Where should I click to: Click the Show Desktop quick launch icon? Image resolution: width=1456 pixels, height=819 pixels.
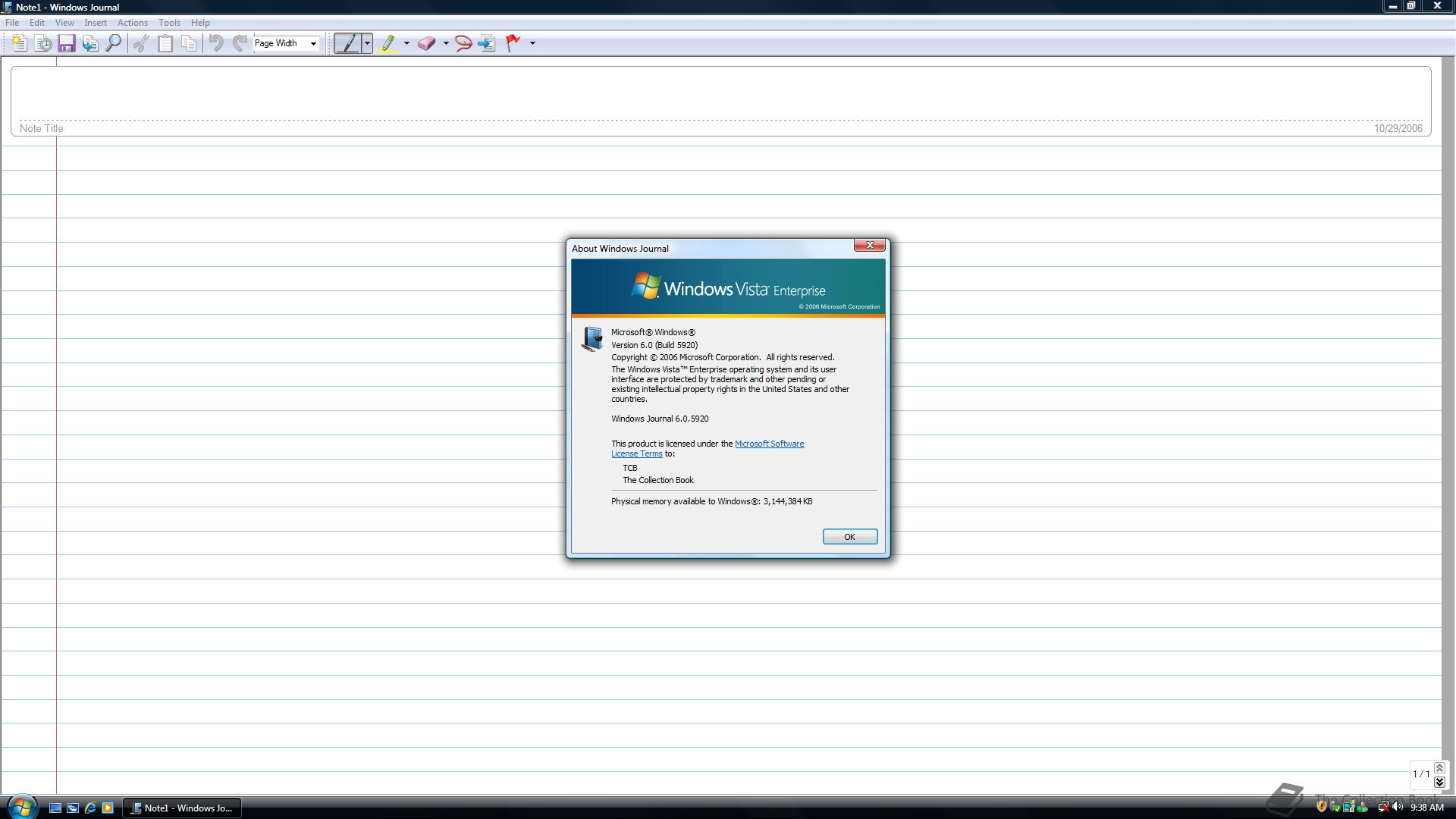click(x=55, y=808)
